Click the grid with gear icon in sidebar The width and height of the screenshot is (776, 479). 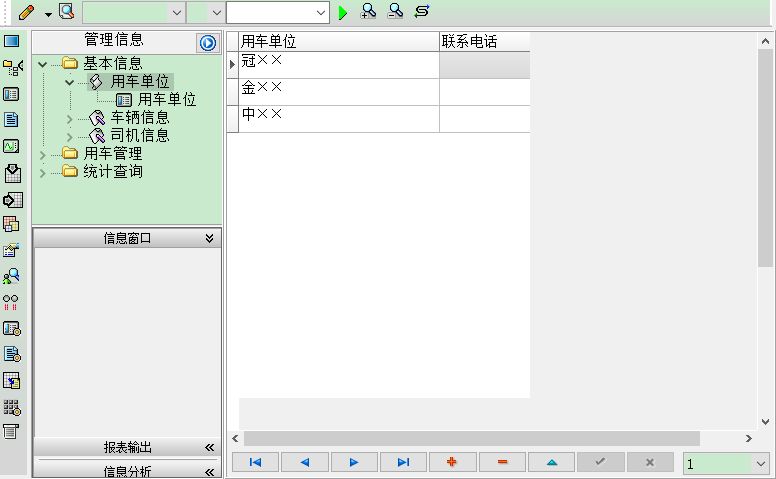click(x=12, y=407)
